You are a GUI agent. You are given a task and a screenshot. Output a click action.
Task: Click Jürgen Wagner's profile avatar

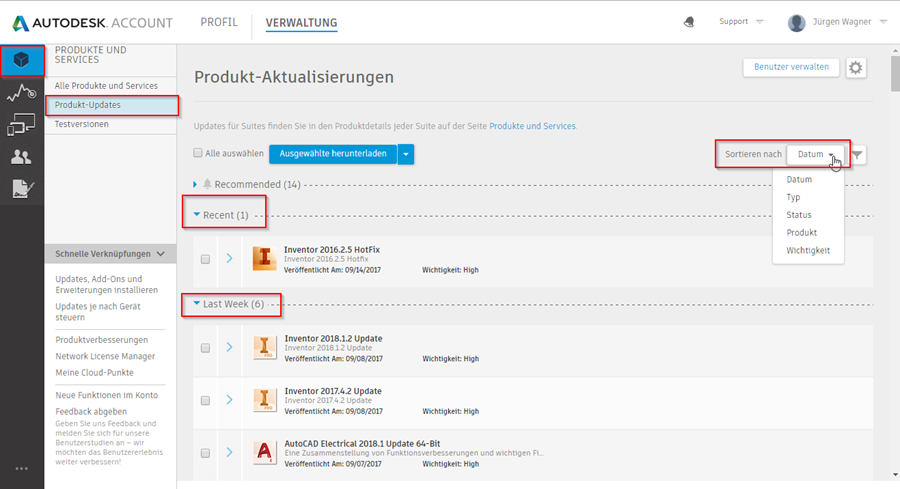coord(796,22)
